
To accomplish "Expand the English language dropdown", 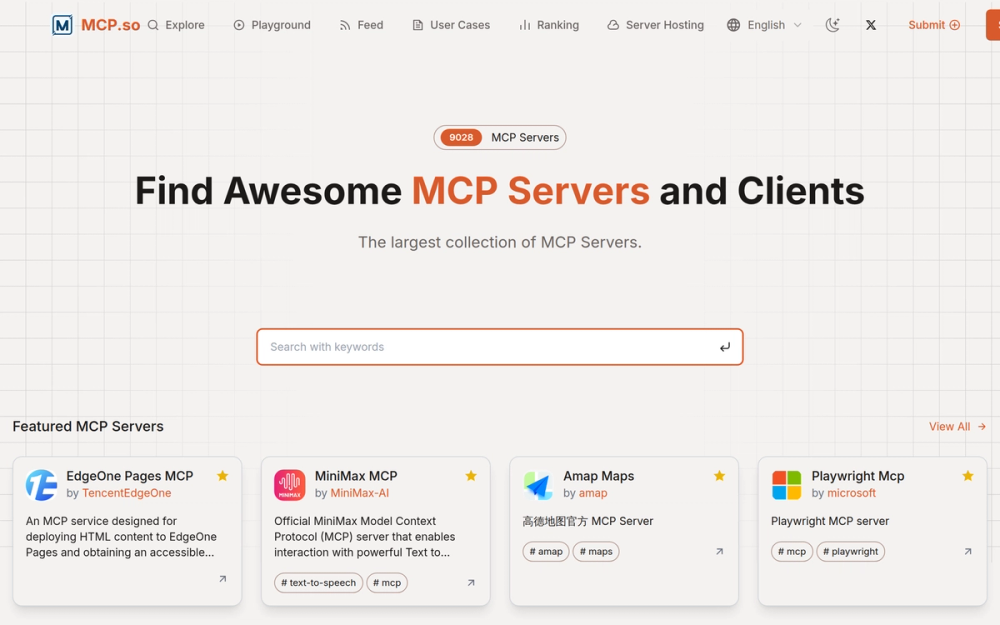I will 764,25.
